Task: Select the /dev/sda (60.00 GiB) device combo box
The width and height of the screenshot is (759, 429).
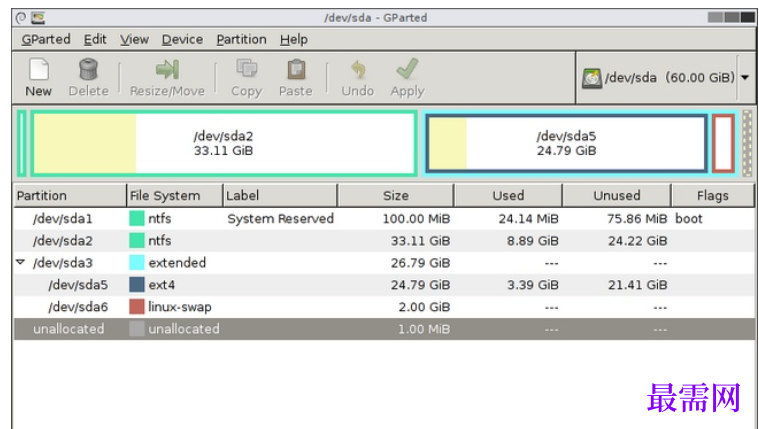Action: pos(665,77)
